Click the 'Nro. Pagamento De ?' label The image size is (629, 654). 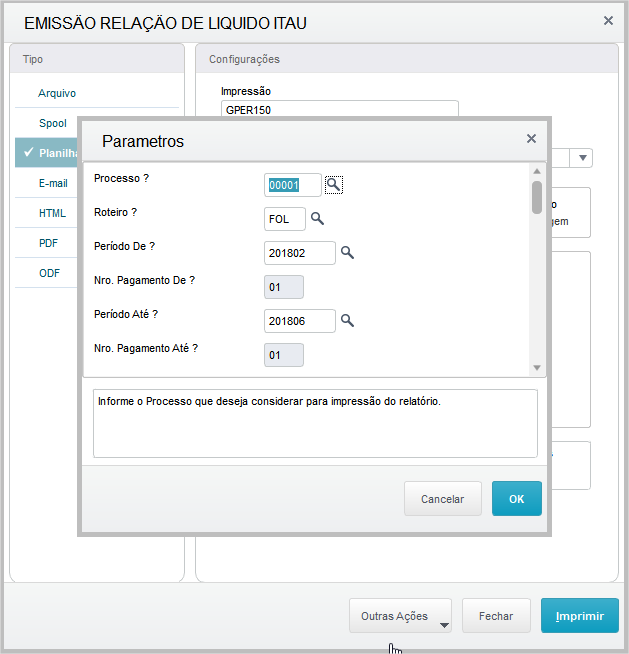pos(144,280)
